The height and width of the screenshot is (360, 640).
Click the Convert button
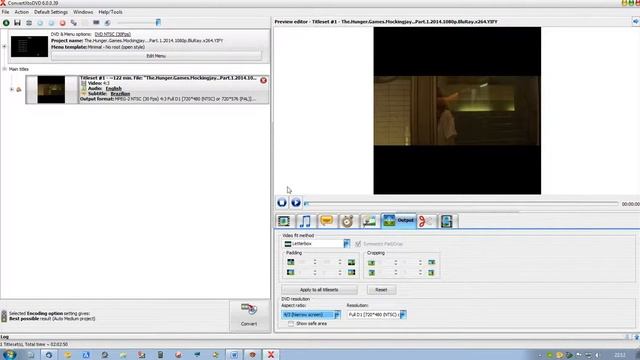[x=249, y=315]
